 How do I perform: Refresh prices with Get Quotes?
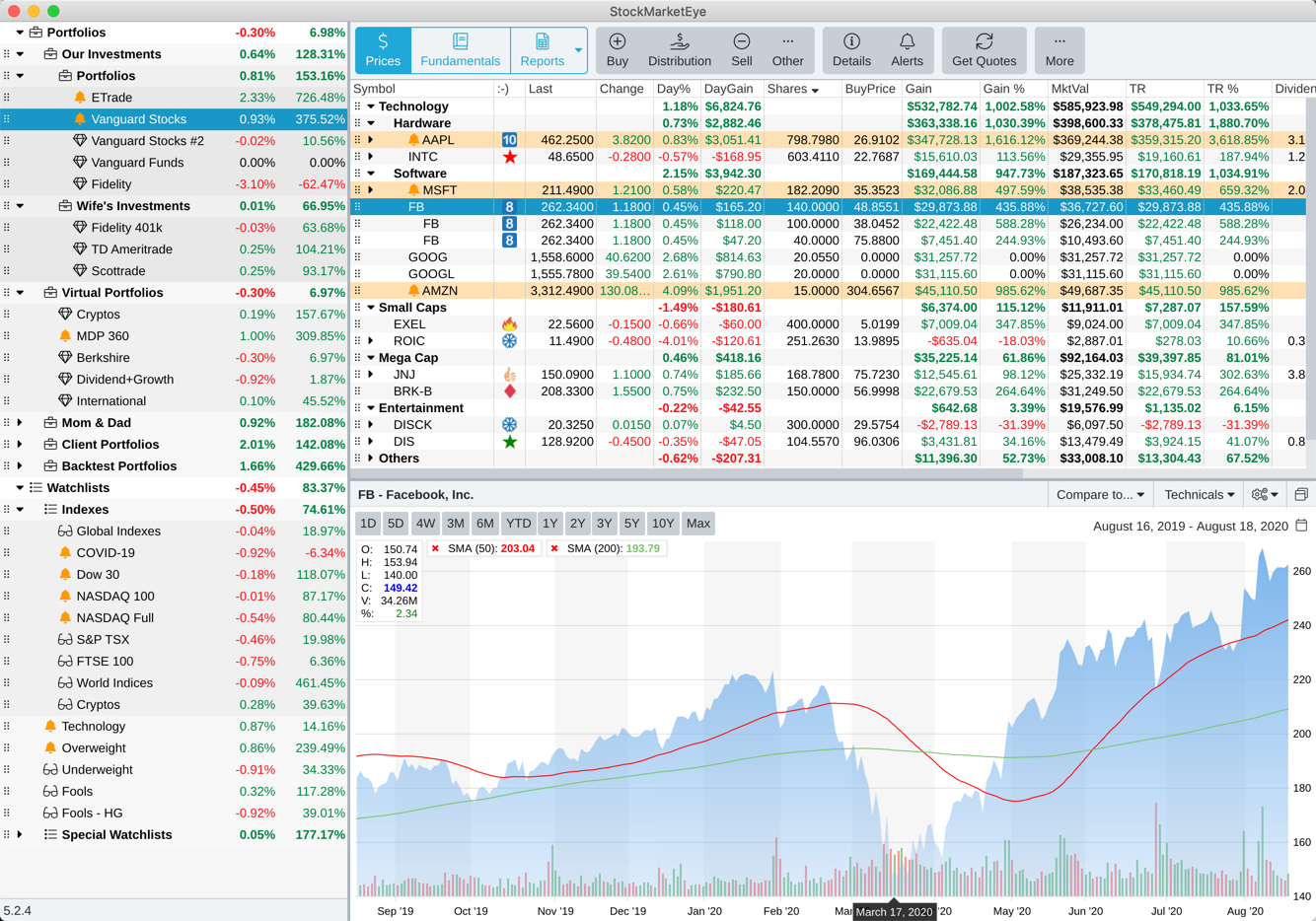click(983, 49)
